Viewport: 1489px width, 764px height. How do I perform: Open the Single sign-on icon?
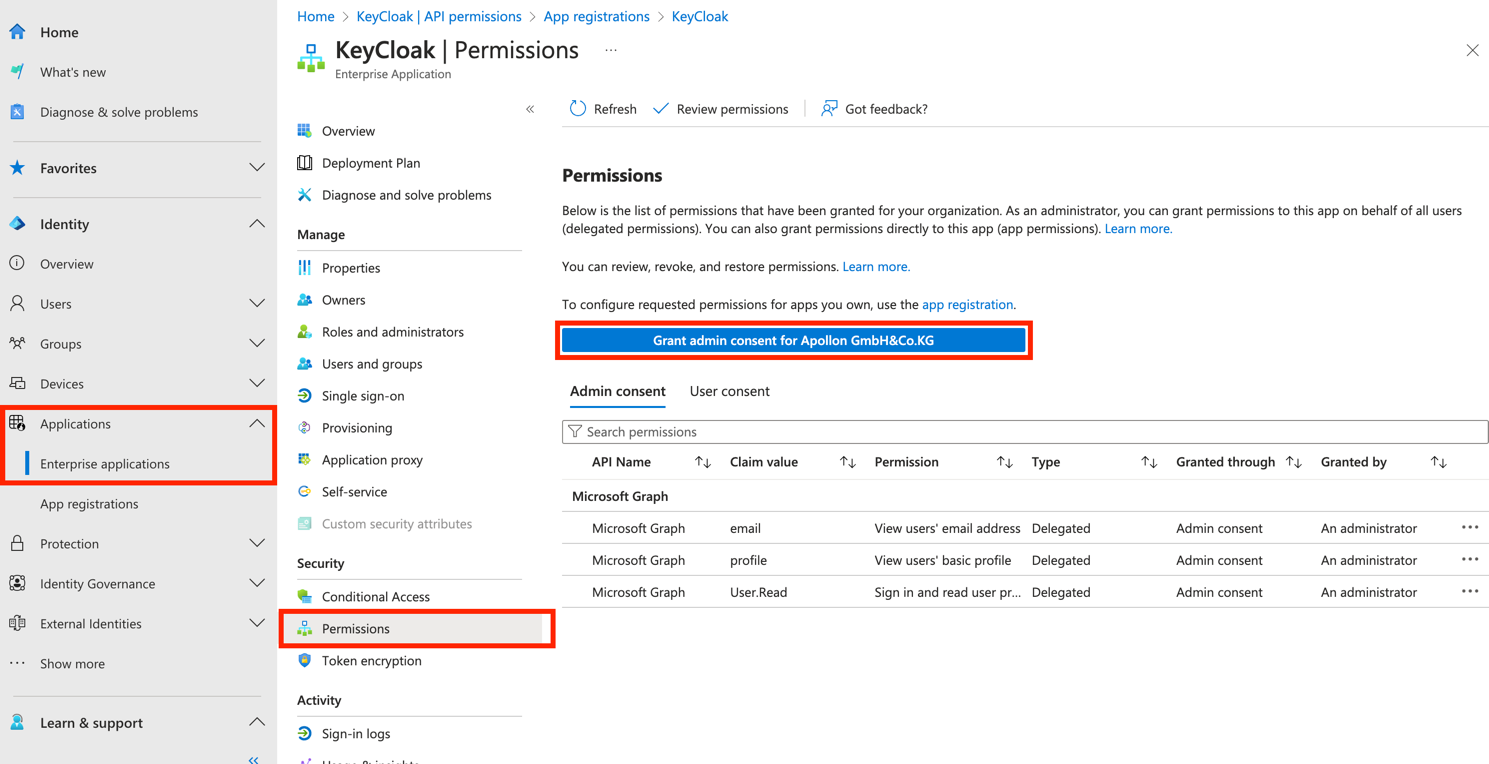pos(305,396)
